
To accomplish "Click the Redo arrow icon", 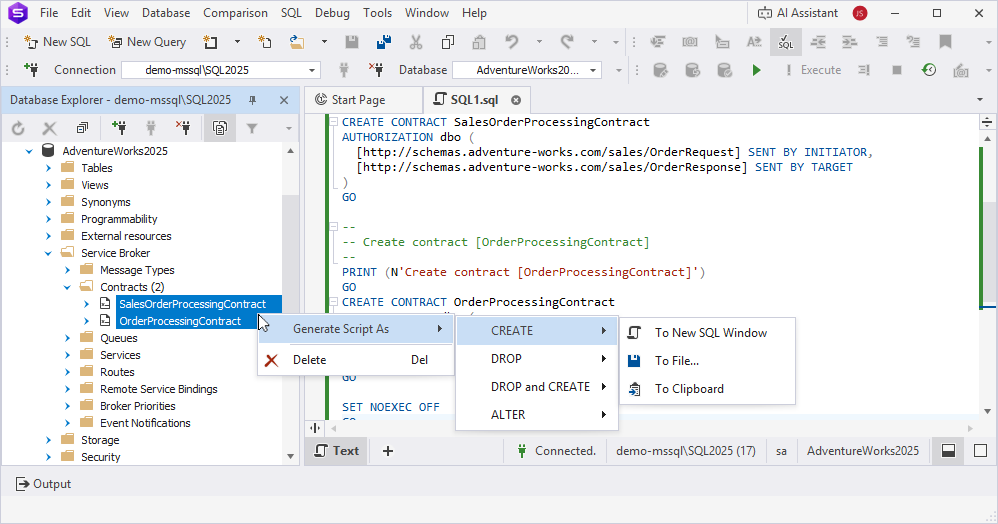I will pos(566,42).
